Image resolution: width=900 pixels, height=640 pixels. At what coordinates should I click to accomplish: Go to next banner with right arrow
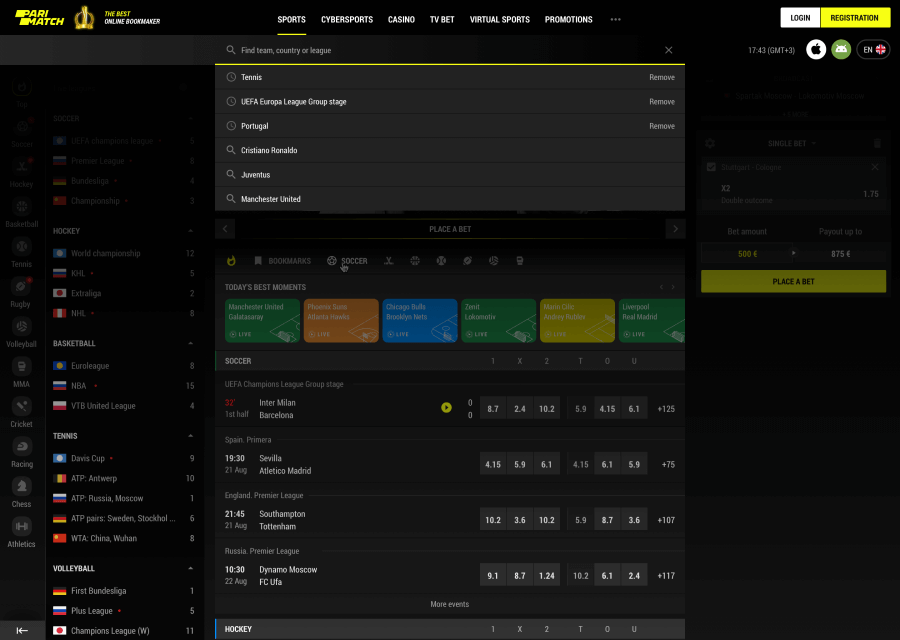pyautogui.click(x=675, y=228)
